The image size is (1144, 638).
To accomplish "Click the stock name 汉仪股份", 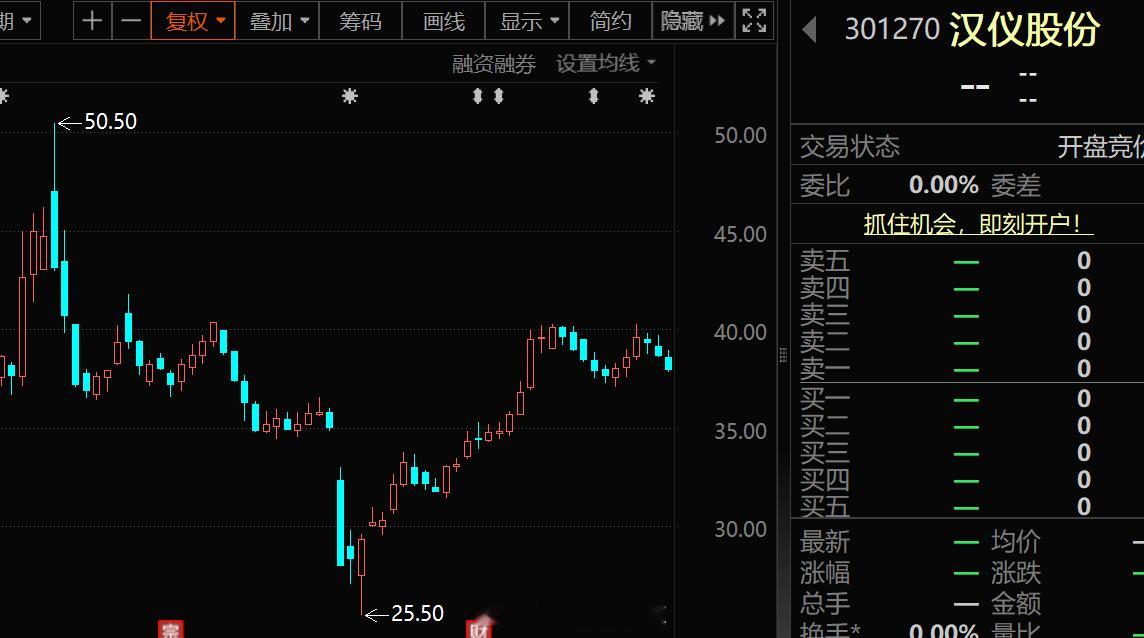I will click(1024, 30).
